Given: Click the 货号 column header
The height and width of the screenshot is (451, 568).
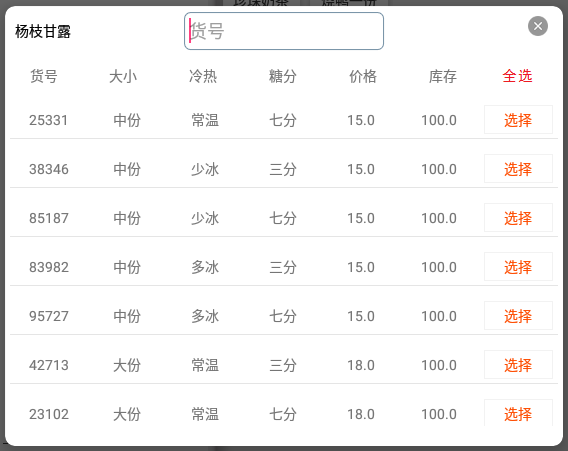Looking at the screenshot, I should 43,76.
